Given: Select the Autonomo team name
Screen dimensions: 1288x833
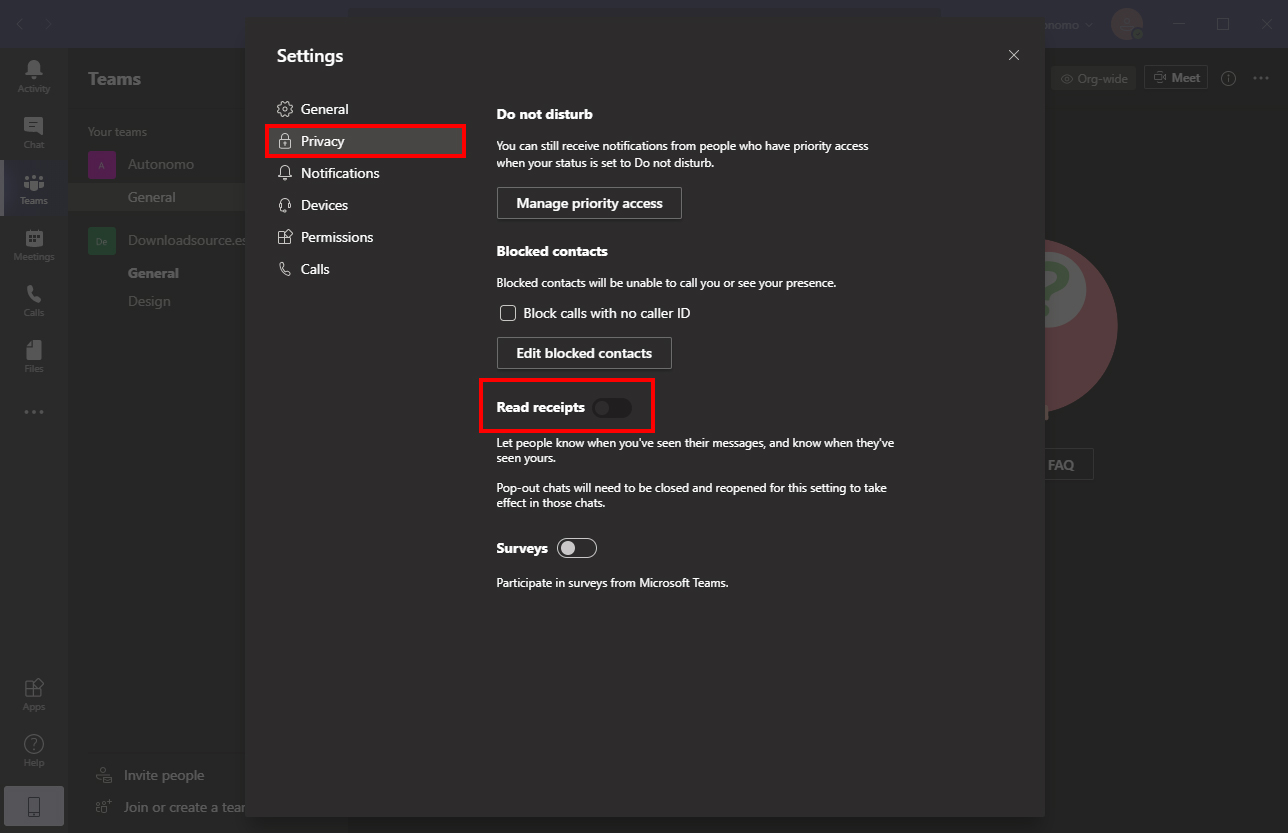Looking at the screenshot, I should 161,164.
